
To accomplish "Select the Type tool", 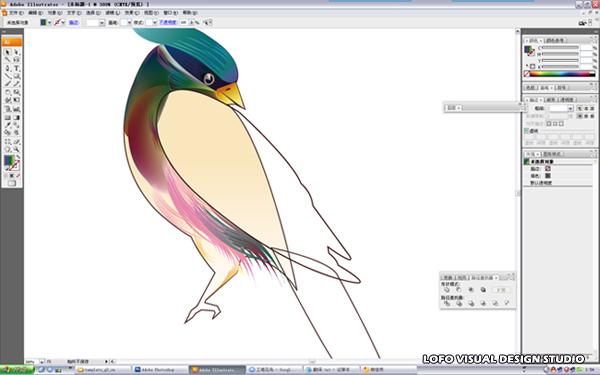I will (x=16, y=68).
